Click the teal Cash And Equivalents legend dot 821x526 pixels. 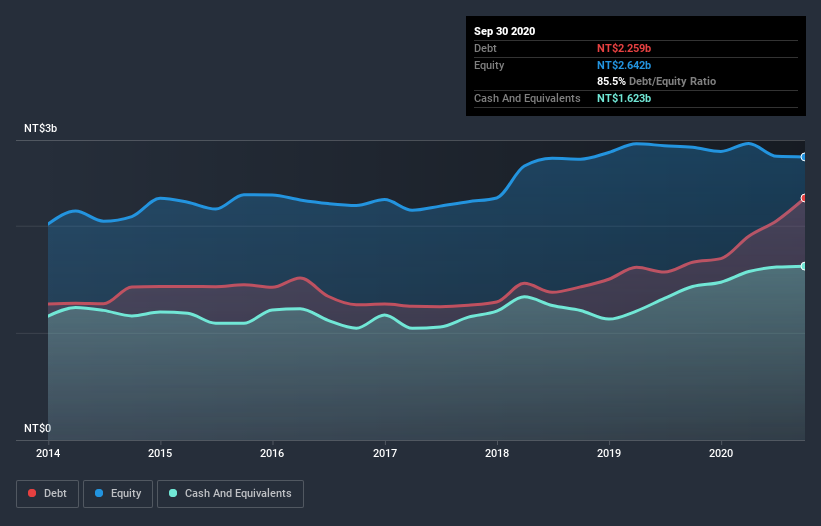tap(173, 493)
